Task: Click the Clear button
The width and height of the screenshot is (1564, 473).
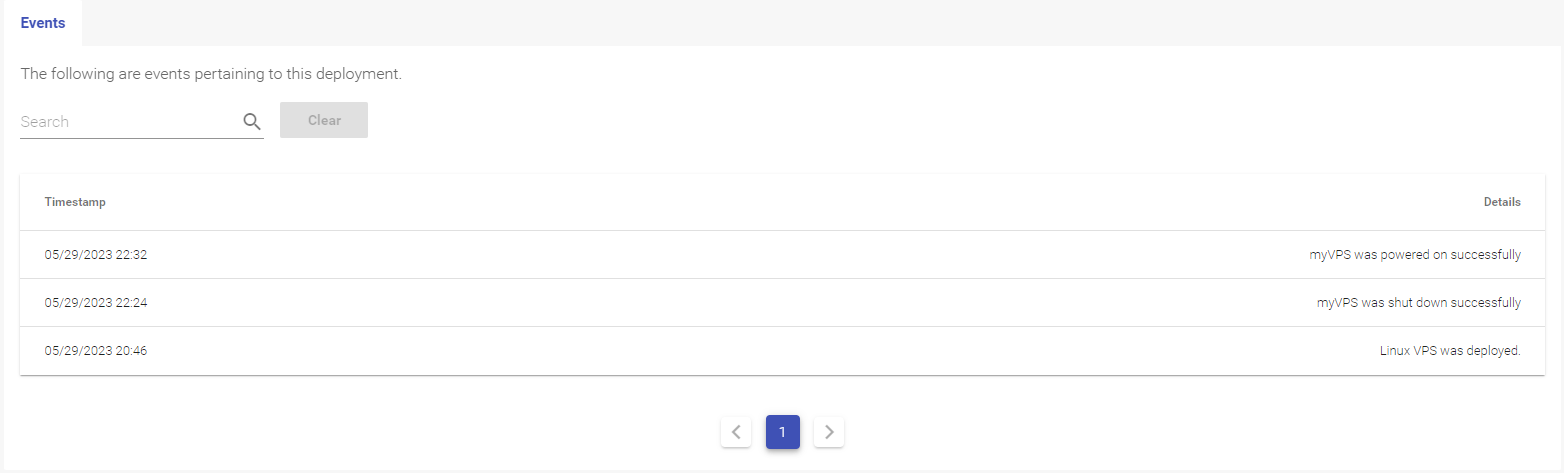Action: coord(324,120)
